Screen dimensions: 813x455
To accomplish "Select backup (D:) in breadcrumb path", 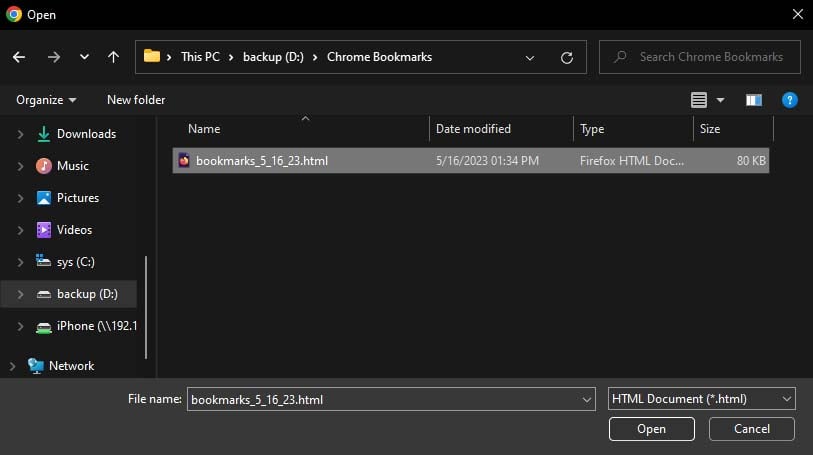I will (x=273, y=57).
